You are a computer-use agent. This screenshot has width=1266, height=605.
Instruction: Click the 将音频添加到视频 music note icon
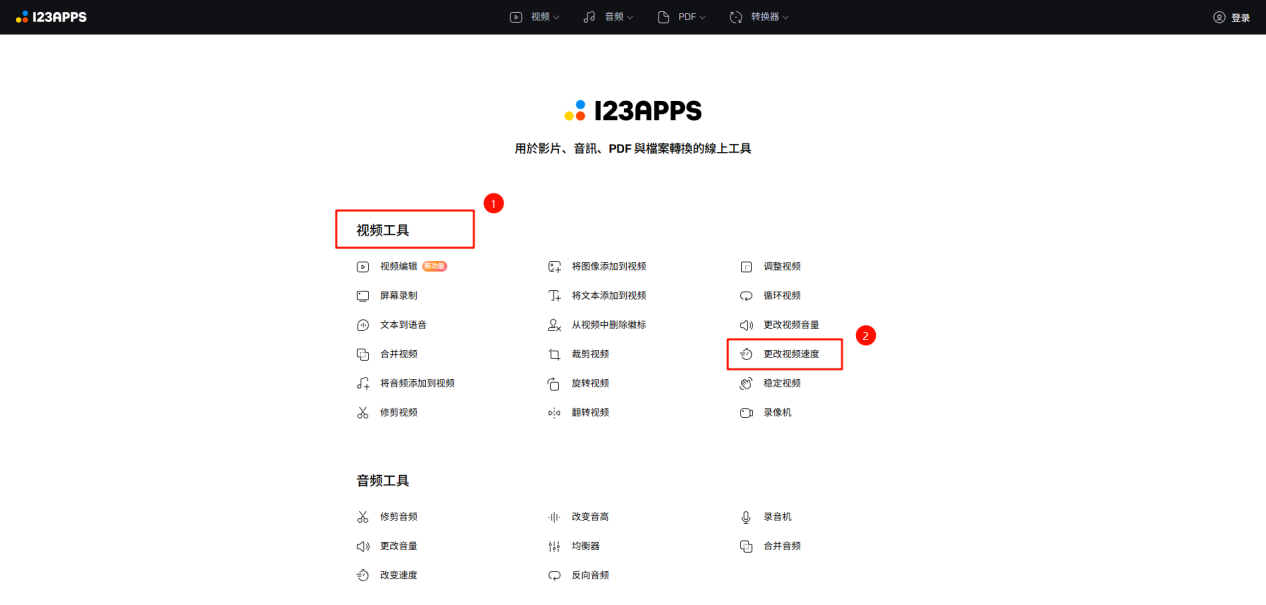[x=363, y=383]
